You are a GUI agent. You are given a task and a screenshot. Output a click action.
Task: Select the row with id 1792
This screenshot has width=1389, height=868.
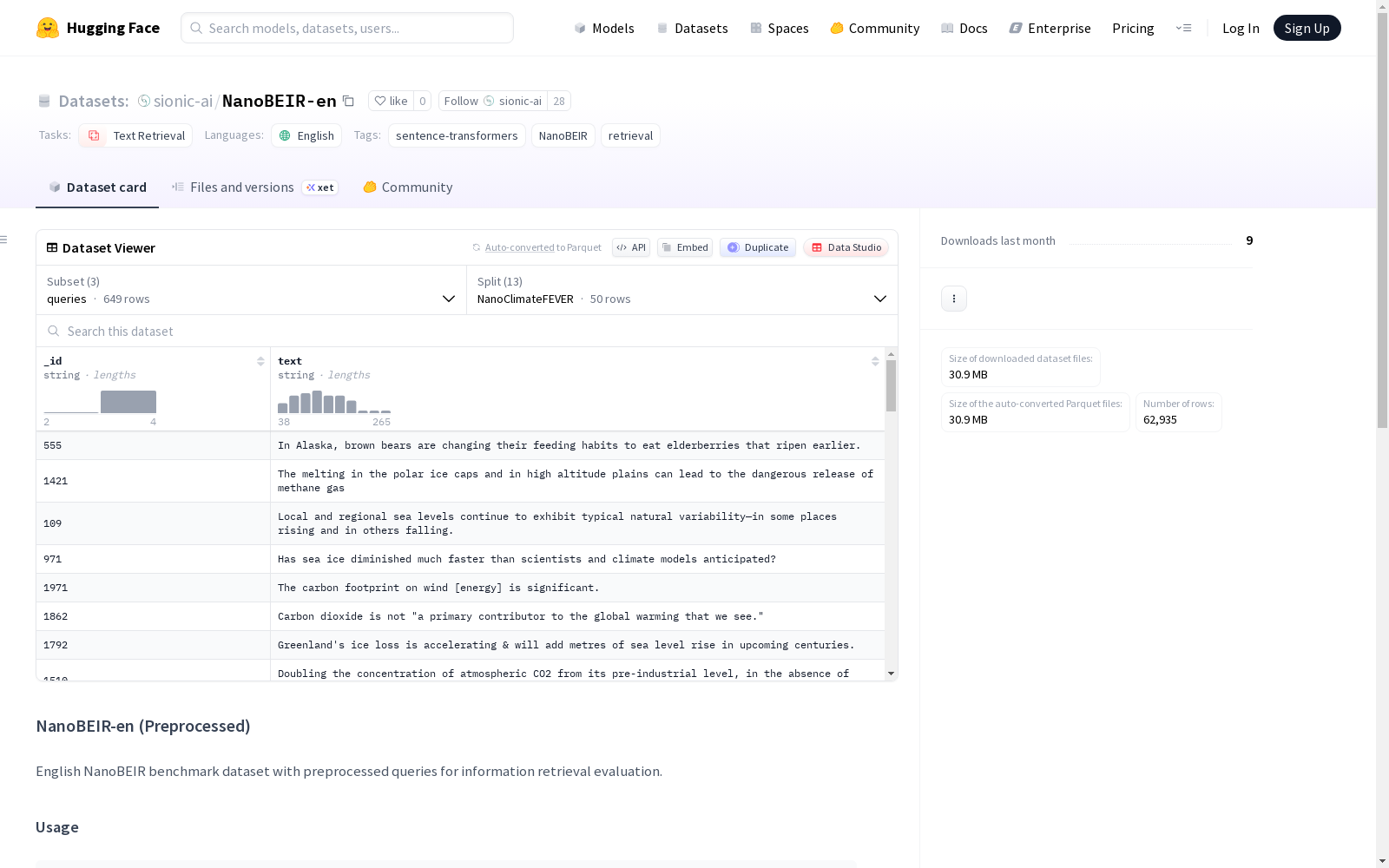460,645
